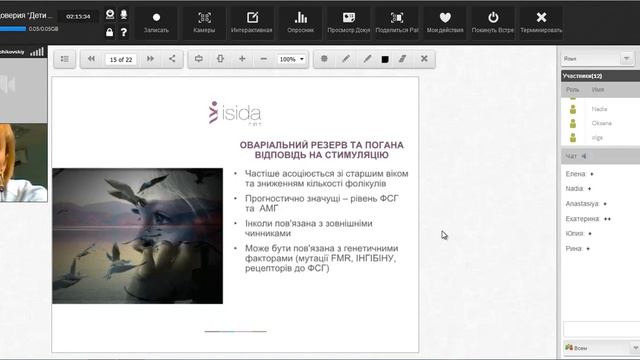640x360 pixels.
Task: Select participant Nadia in list
Action: pos(600,109)
